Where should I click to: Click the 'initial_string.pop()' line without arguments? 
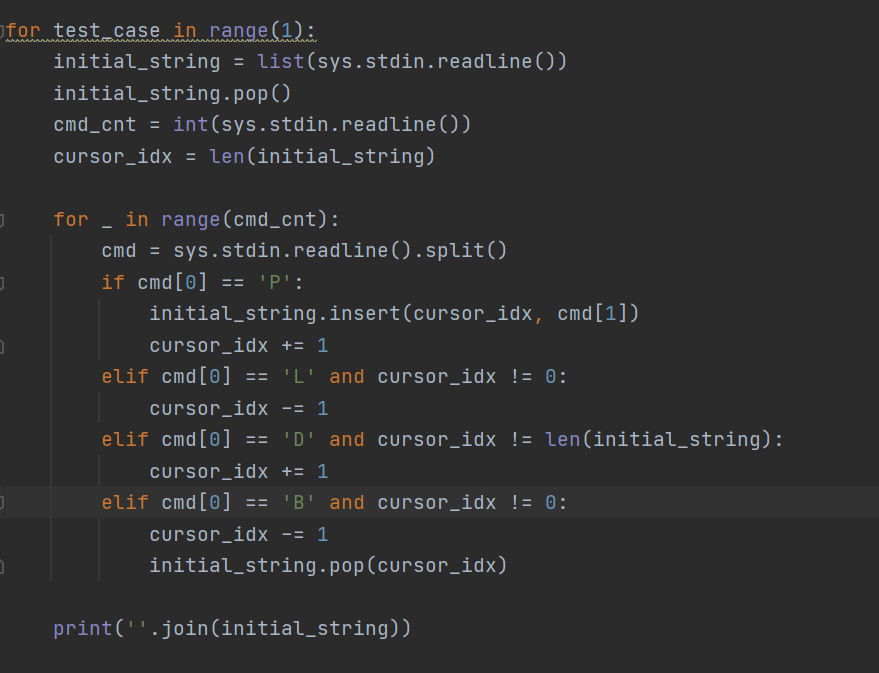coord(172,93)
